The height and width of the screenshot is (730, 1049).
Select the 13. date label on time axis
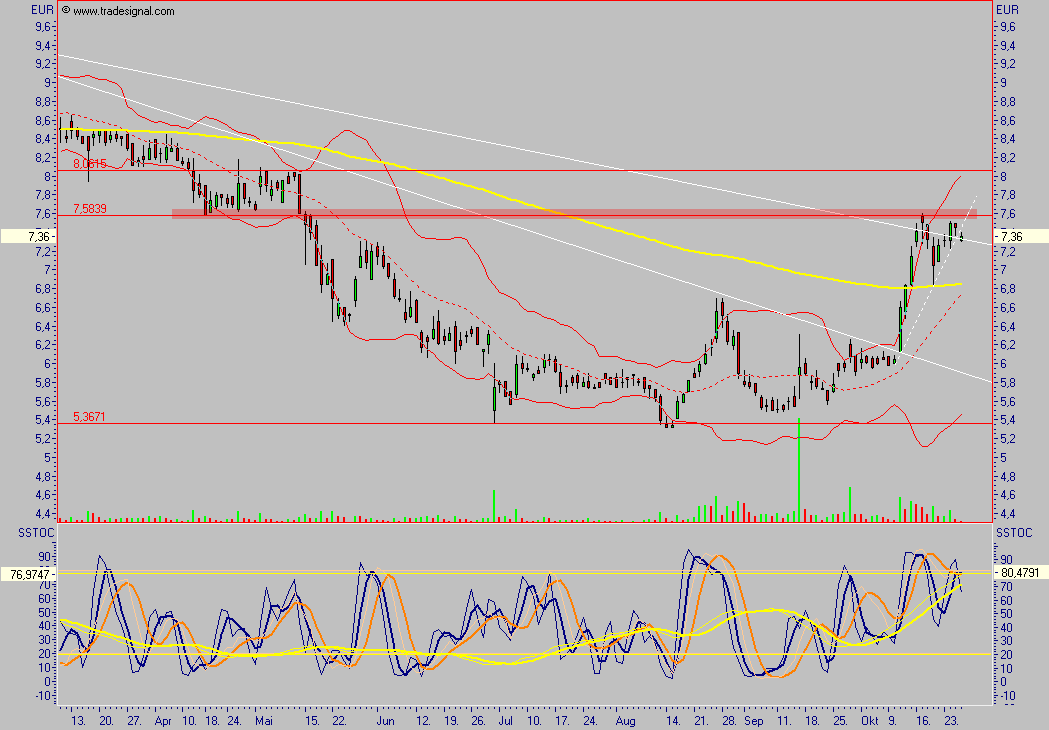(x=78, y=721)
